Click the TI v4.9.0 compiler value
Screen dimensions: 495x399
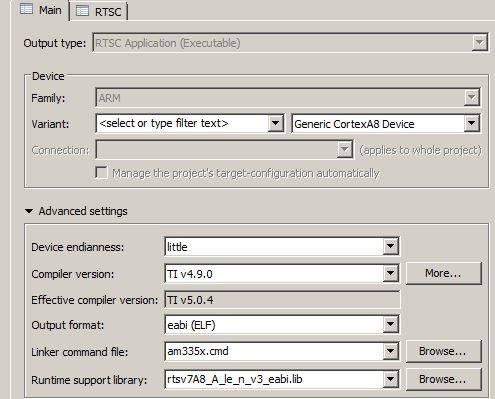click(190, 274)
